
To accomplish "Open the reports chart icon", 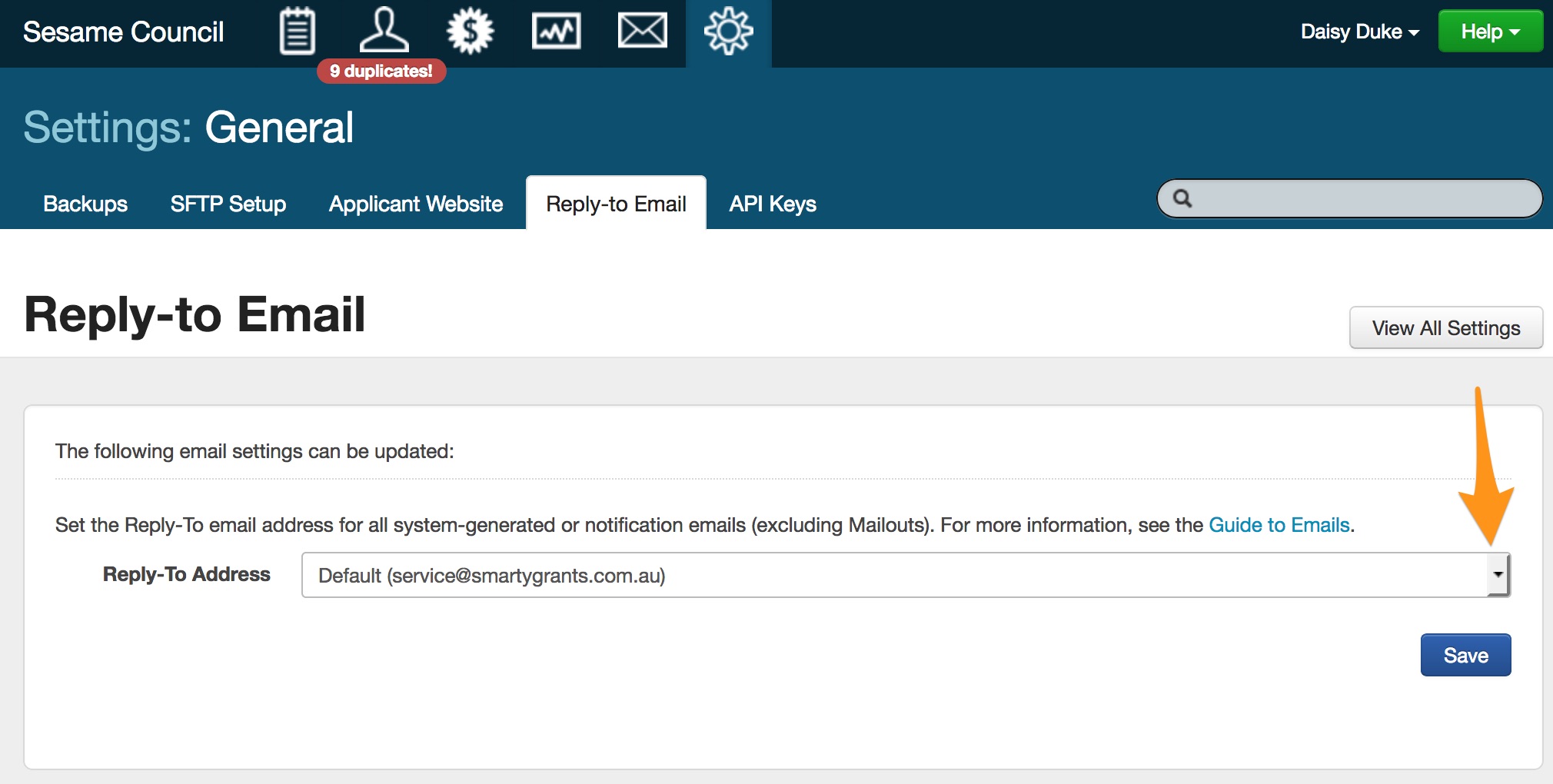I will [x=556, y=32].
